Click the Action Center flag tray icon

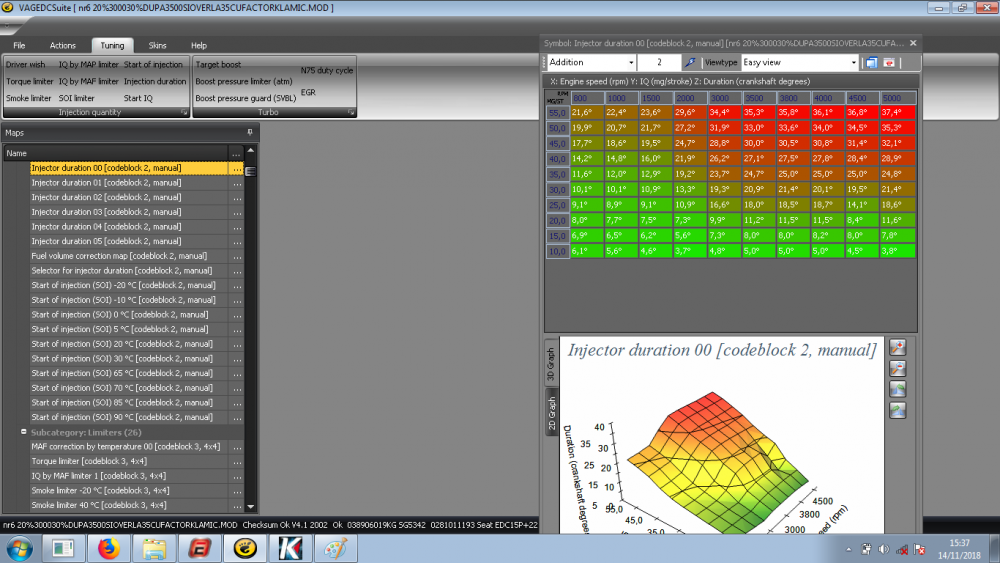[919, 549]
